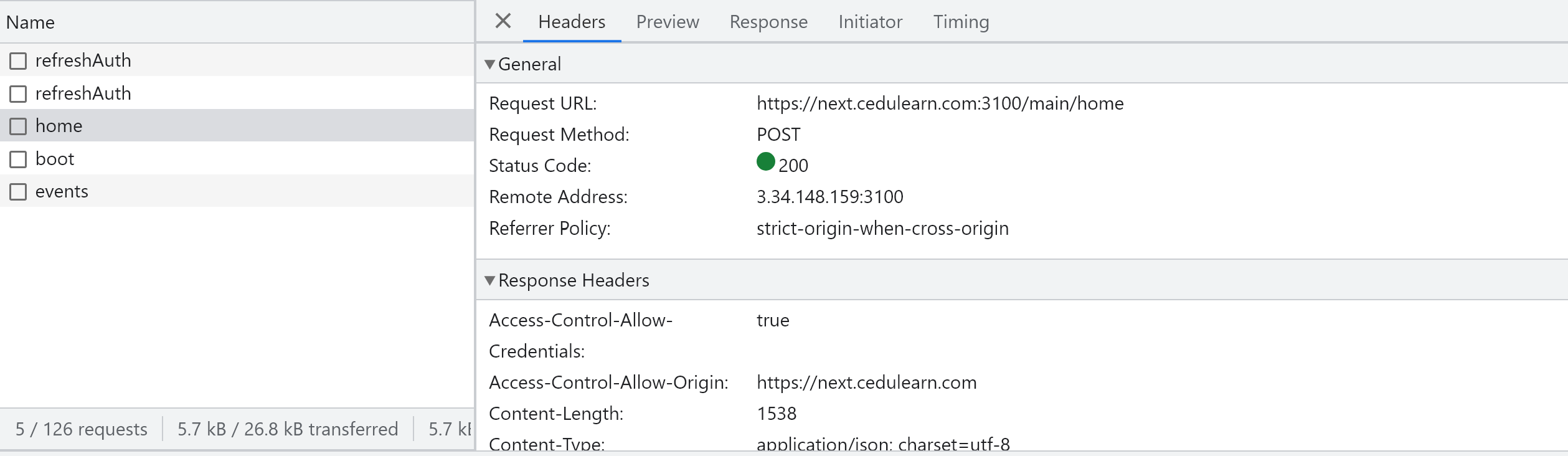Click the Access-Control-Allow-Origin URL value

pos(867,382)
